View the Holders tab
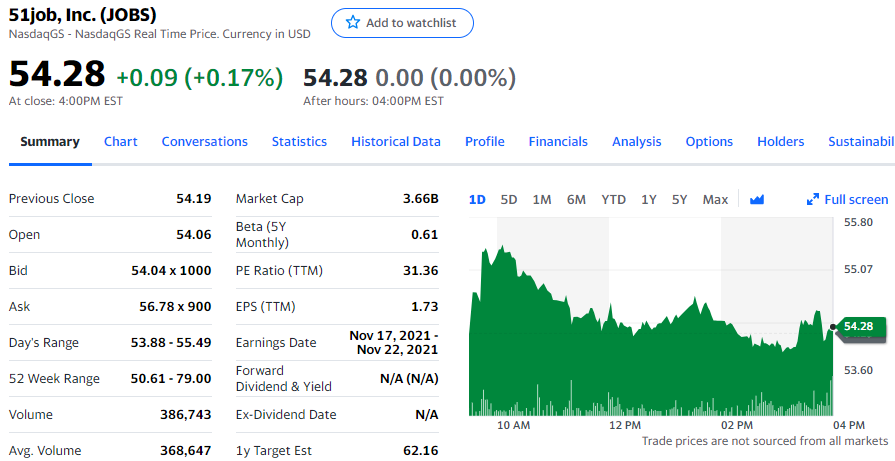Viewport: 895px width, 461px height. click(x=780, y=141)
